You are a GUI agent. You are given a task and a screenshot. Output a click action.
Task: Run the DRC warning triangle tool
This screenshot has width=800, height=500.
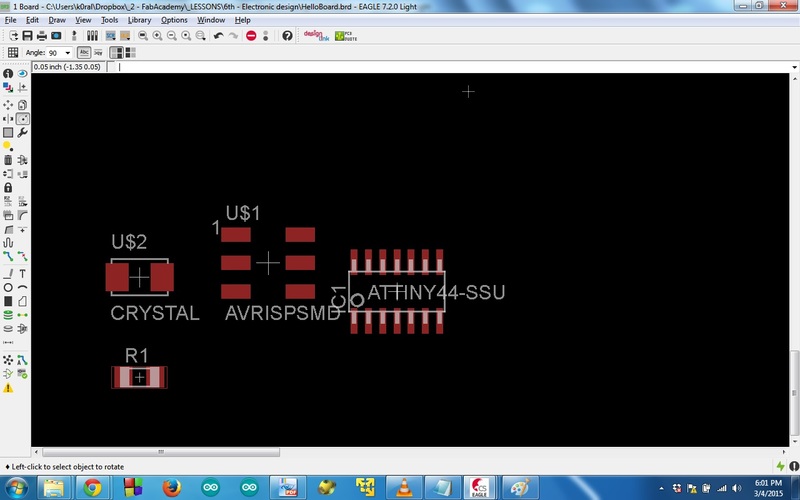[x=8, y=388]
